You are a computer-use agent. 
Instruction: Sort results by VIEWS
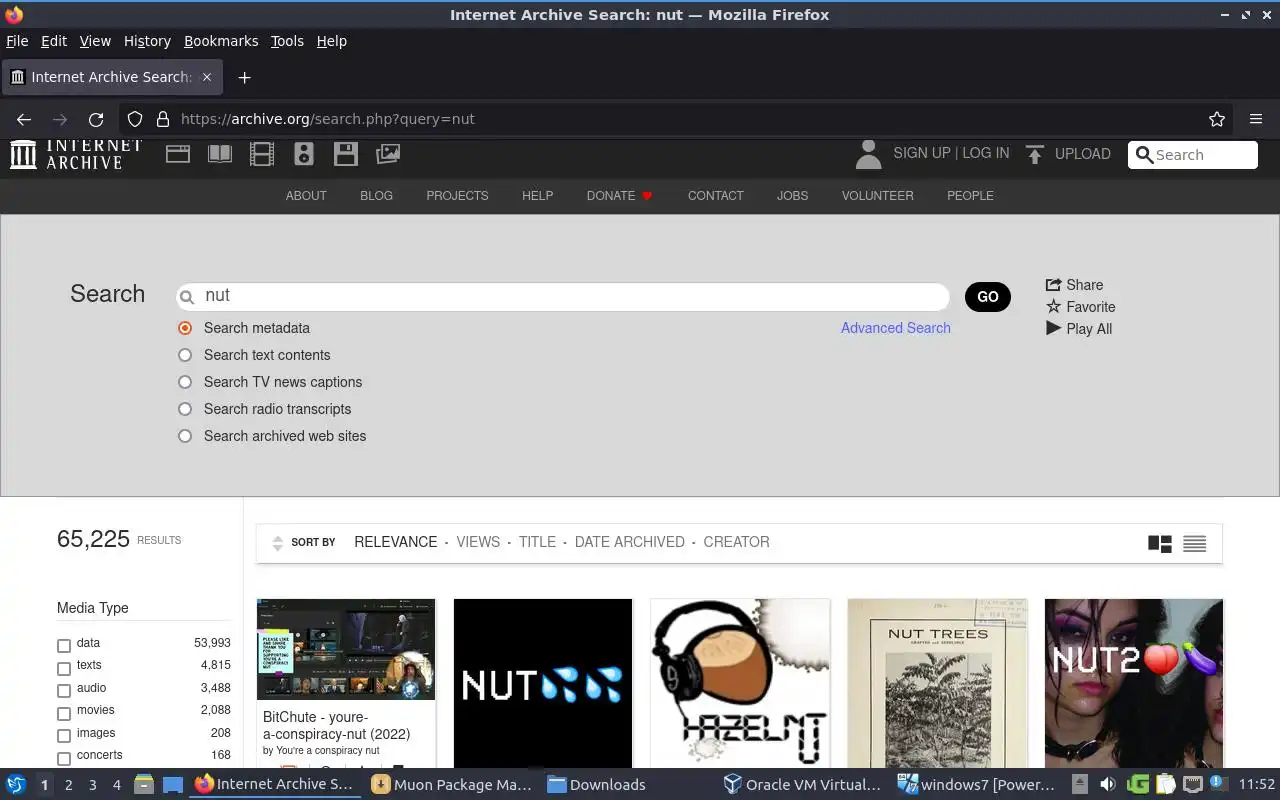coord(478,542)
